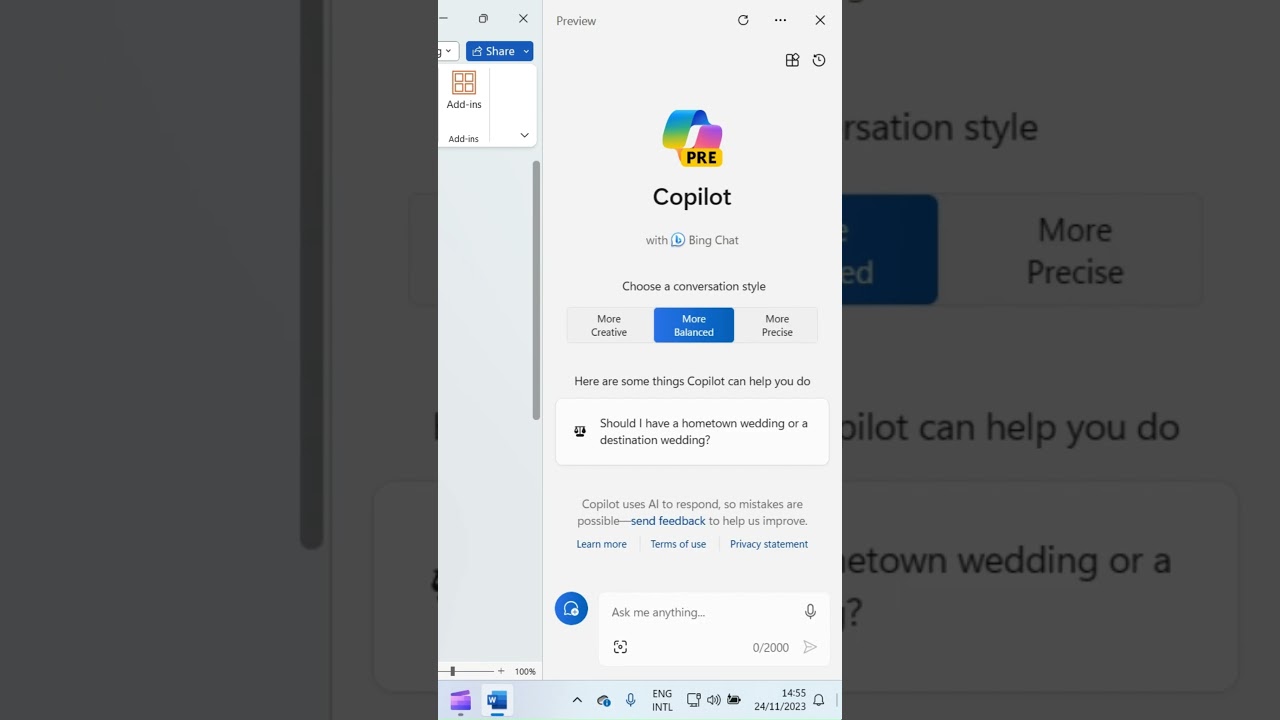
Task: Start a new topic in Copilot
Action: [x=571, y=608]
